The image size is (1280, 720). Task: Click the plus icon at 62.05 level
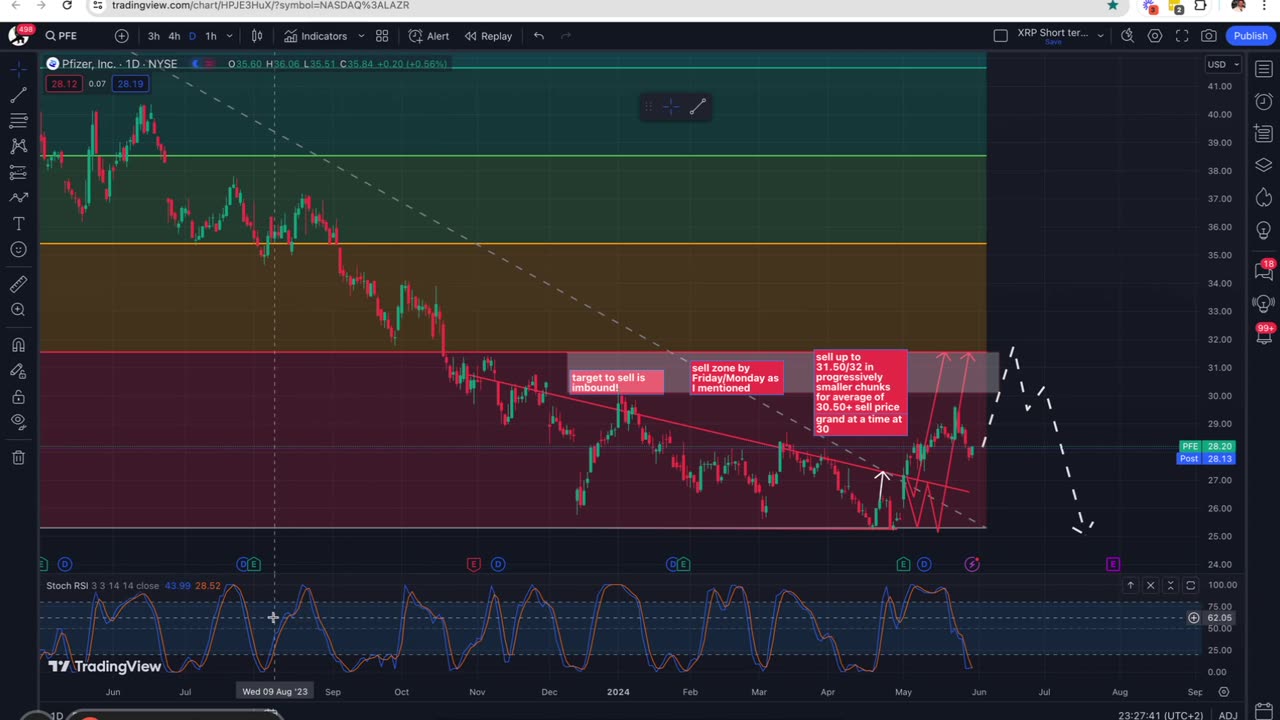tap(1193, 618)
